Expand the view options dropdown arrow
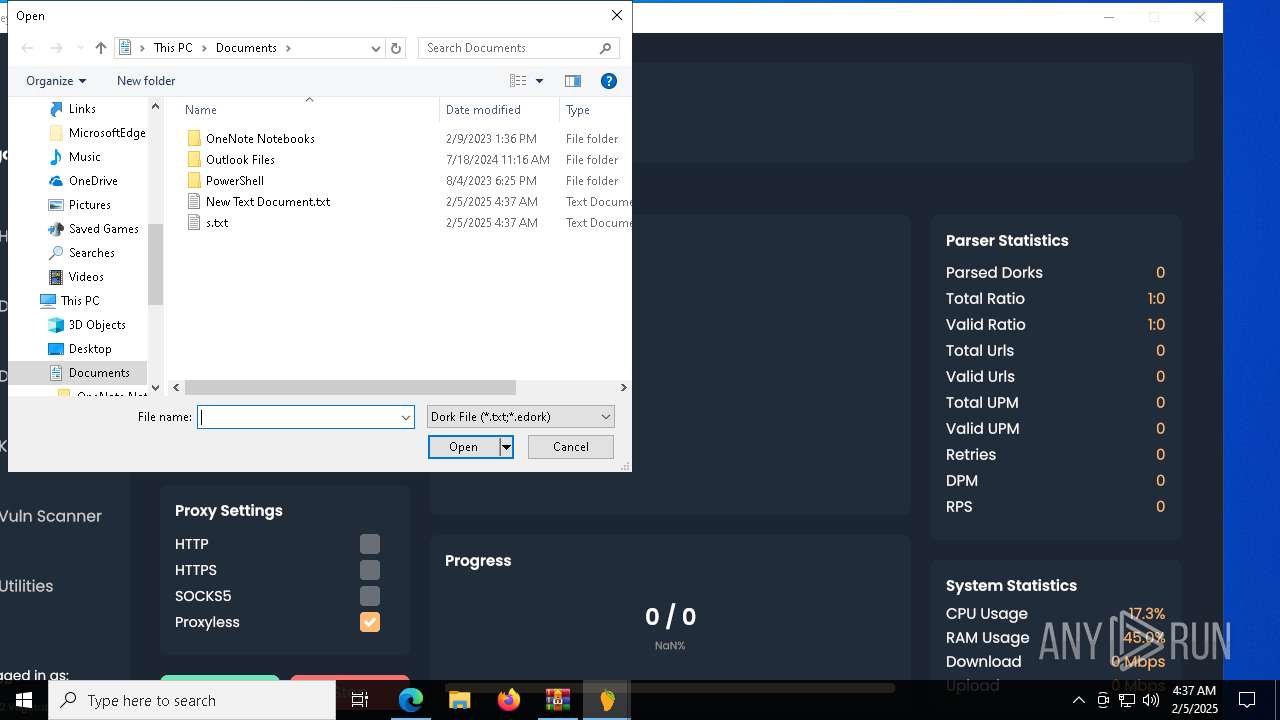The height and width of the screenshot is (720, 1280). pyautogui.click(x=539, y=81)
